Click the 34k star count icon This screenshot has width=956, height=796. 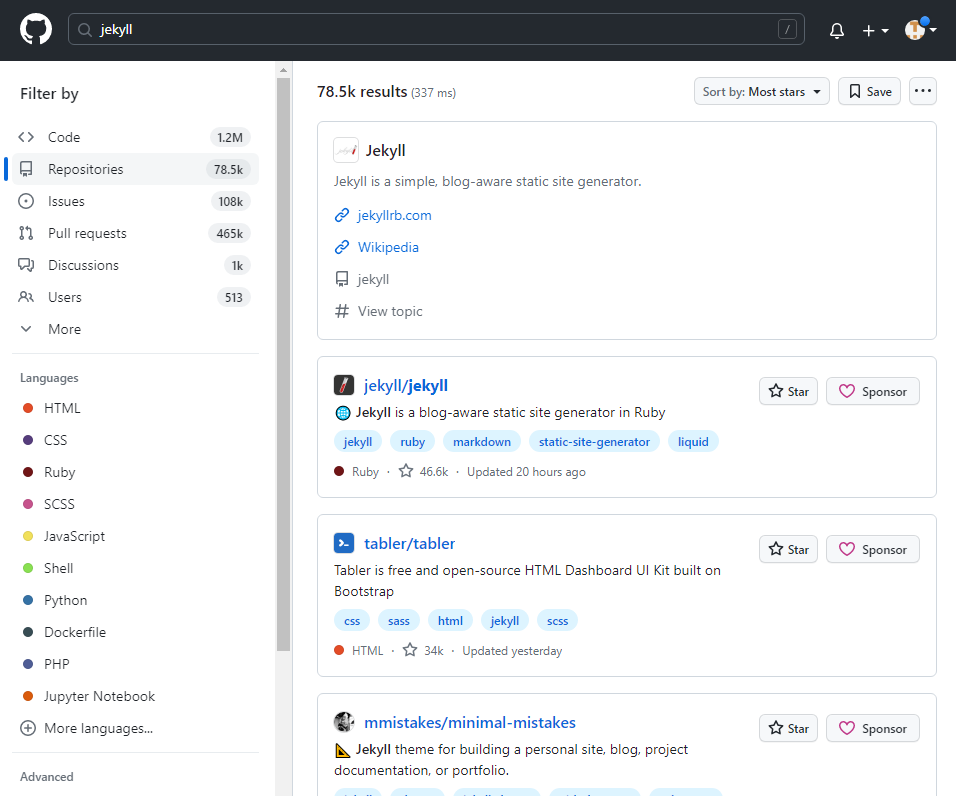coord(410,650)
